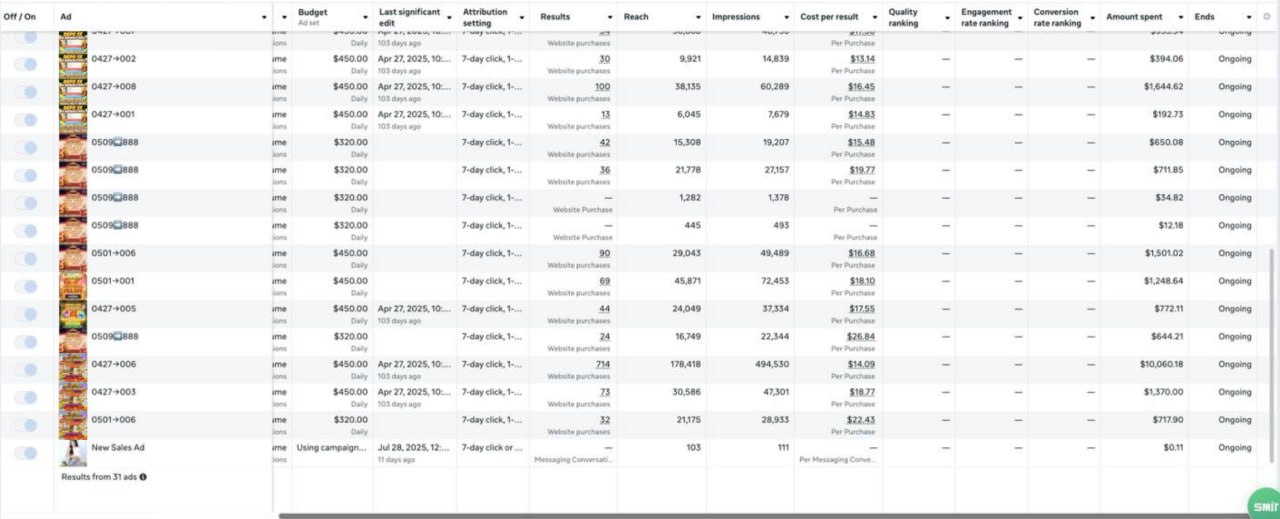Click the $14.09 cost per result link
The image size is (1280, 519).
pyautogui.click(x=861, y=364)
